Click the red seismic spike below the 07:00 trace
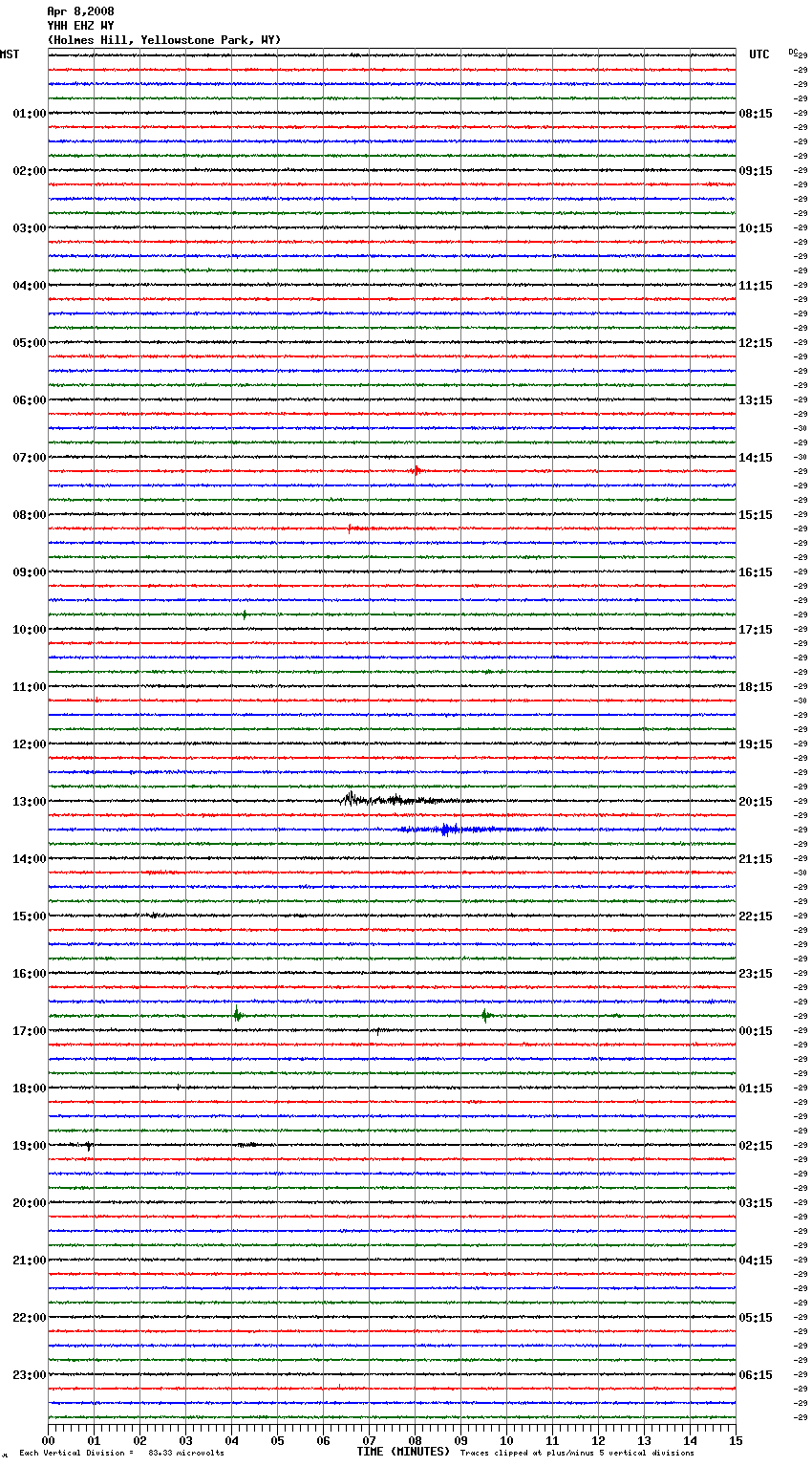This screenshot has width=812, height=1466. (416, 470)
